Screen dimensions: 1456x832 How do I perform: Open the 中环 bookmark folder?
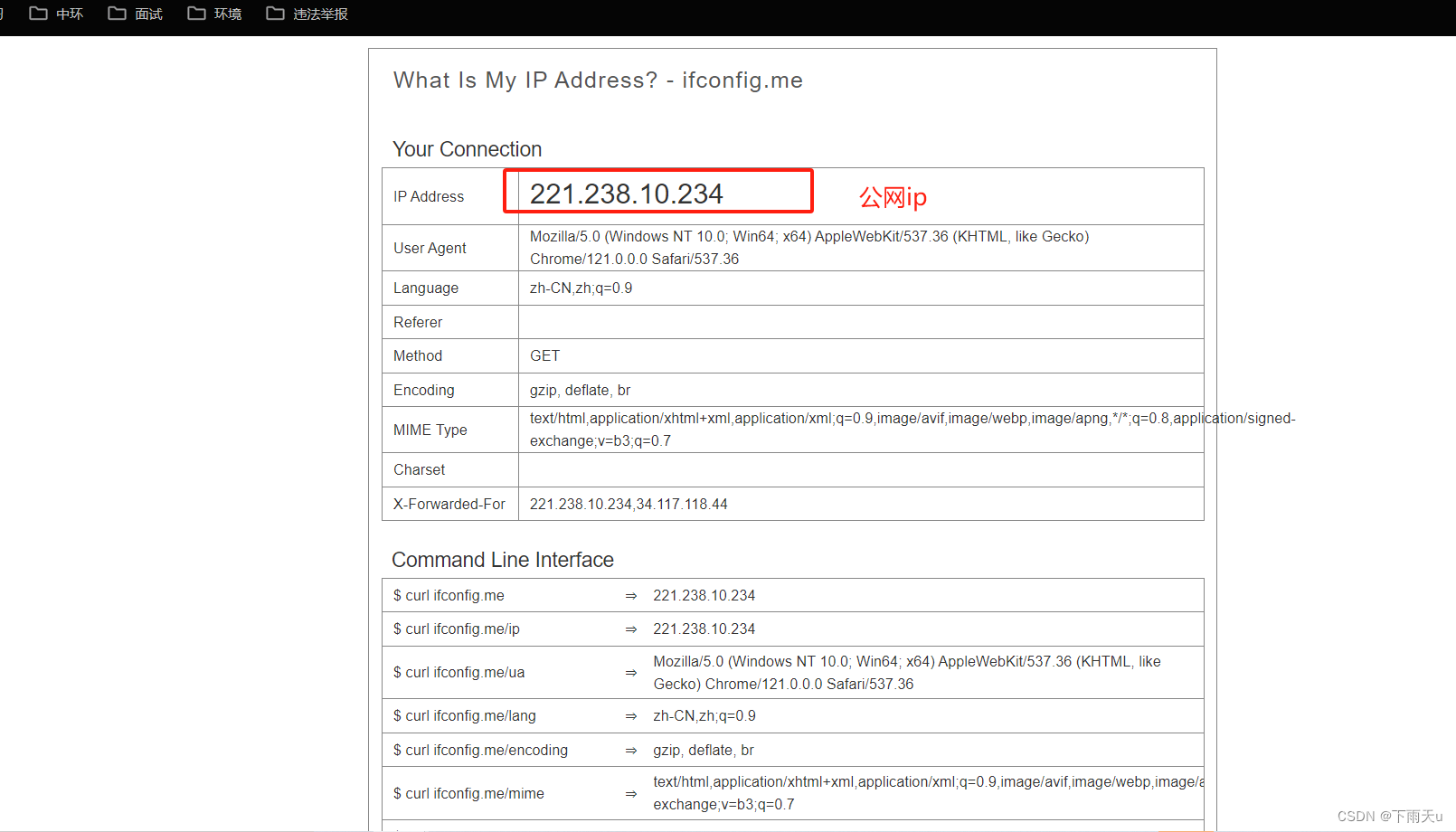56,14
